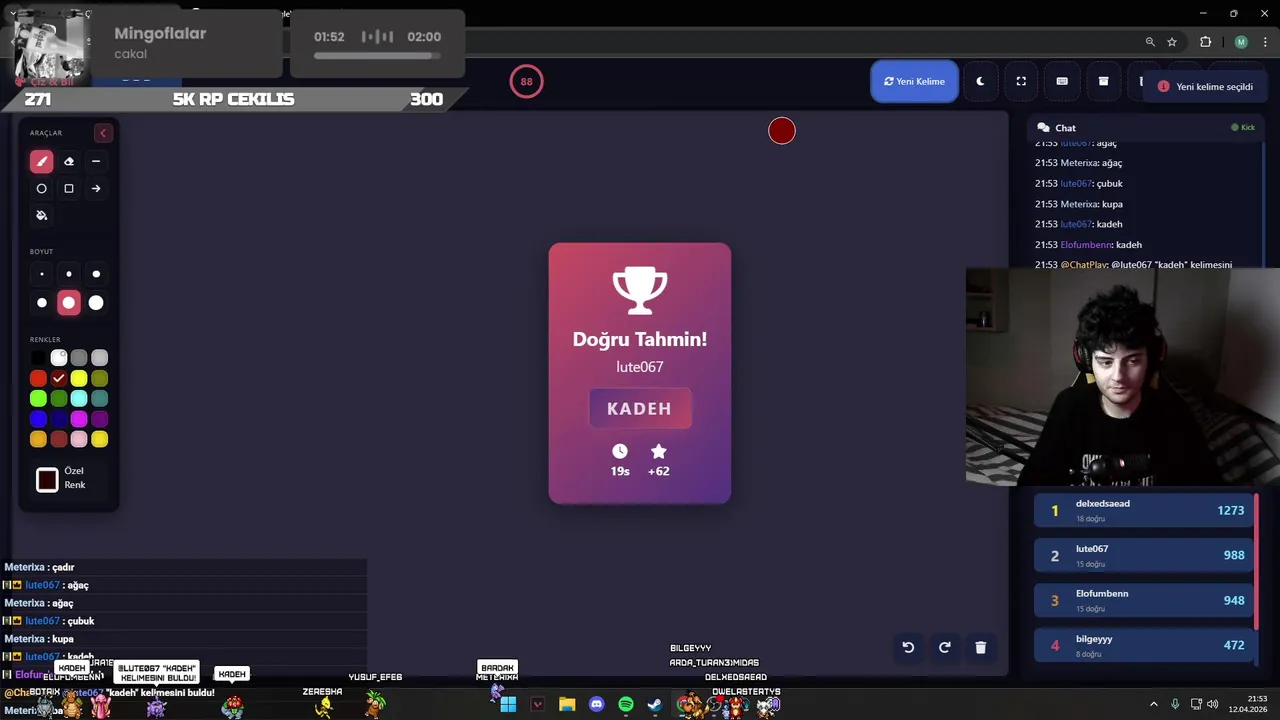Choose the third brush size in top row
Image resolution: width=1280 pixels, height=720 pixels.
(x=96, y=274)
